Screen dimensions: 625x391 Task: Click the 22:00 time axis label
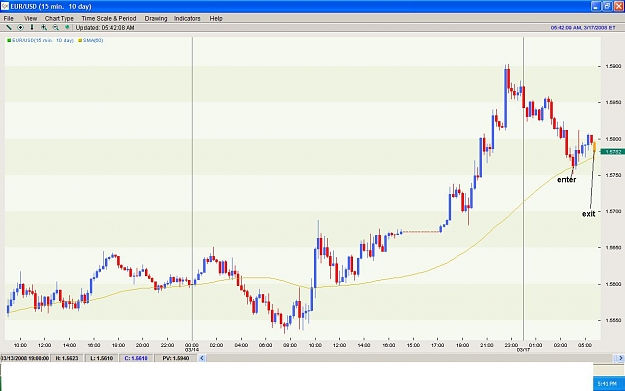pos(167,345)
